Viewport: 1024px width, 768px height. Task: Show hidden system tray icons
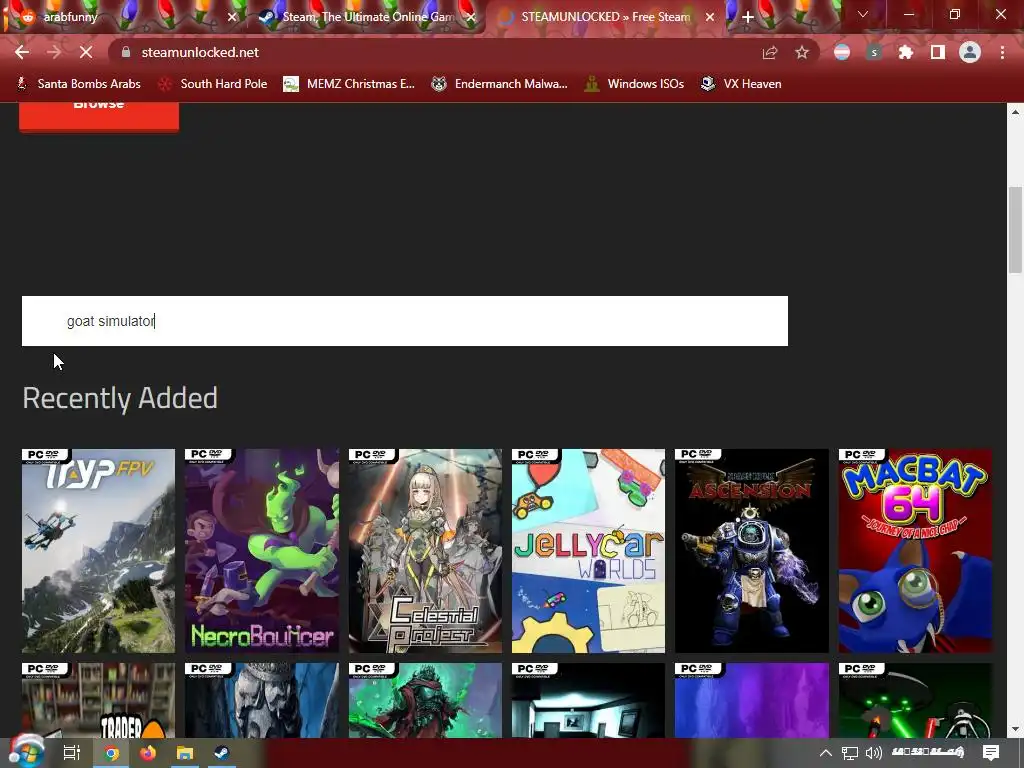click(825, 753)
